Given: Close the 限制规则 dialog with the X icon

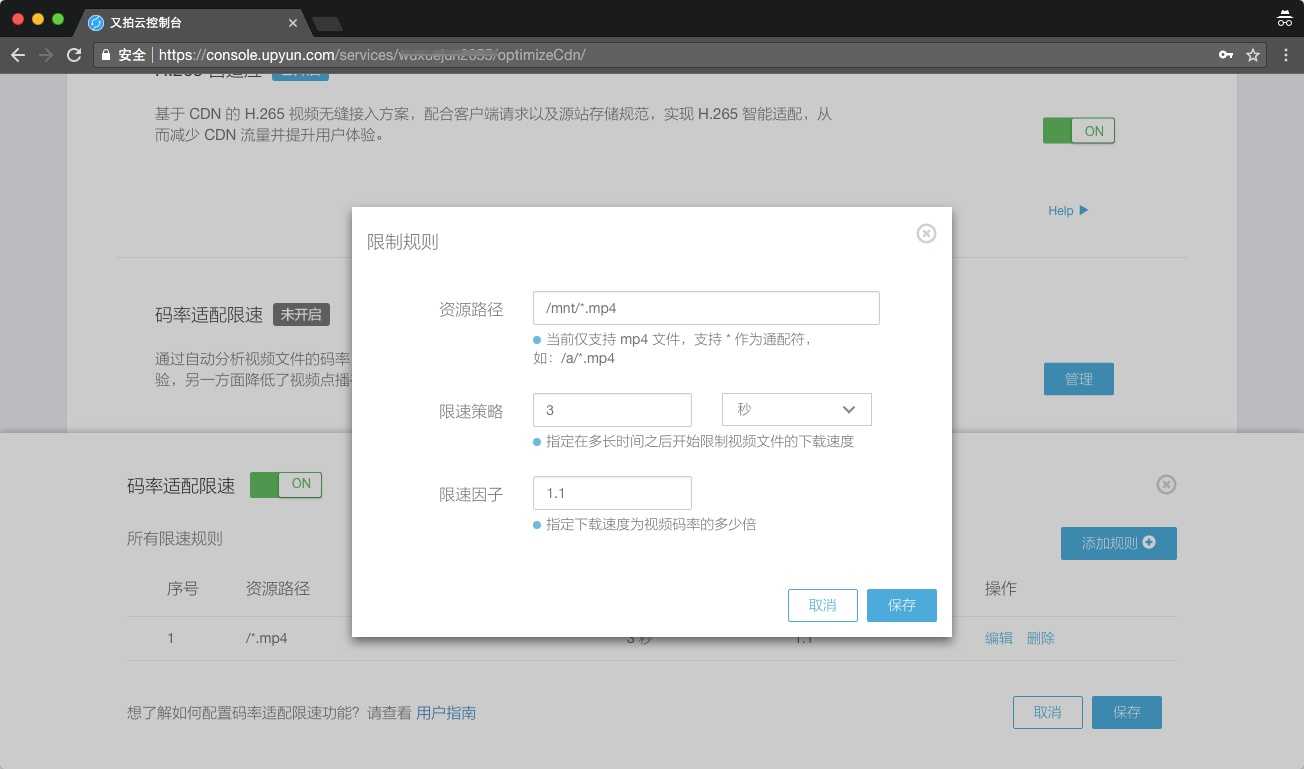Looking at the screenshot, I should pos(926,233).
